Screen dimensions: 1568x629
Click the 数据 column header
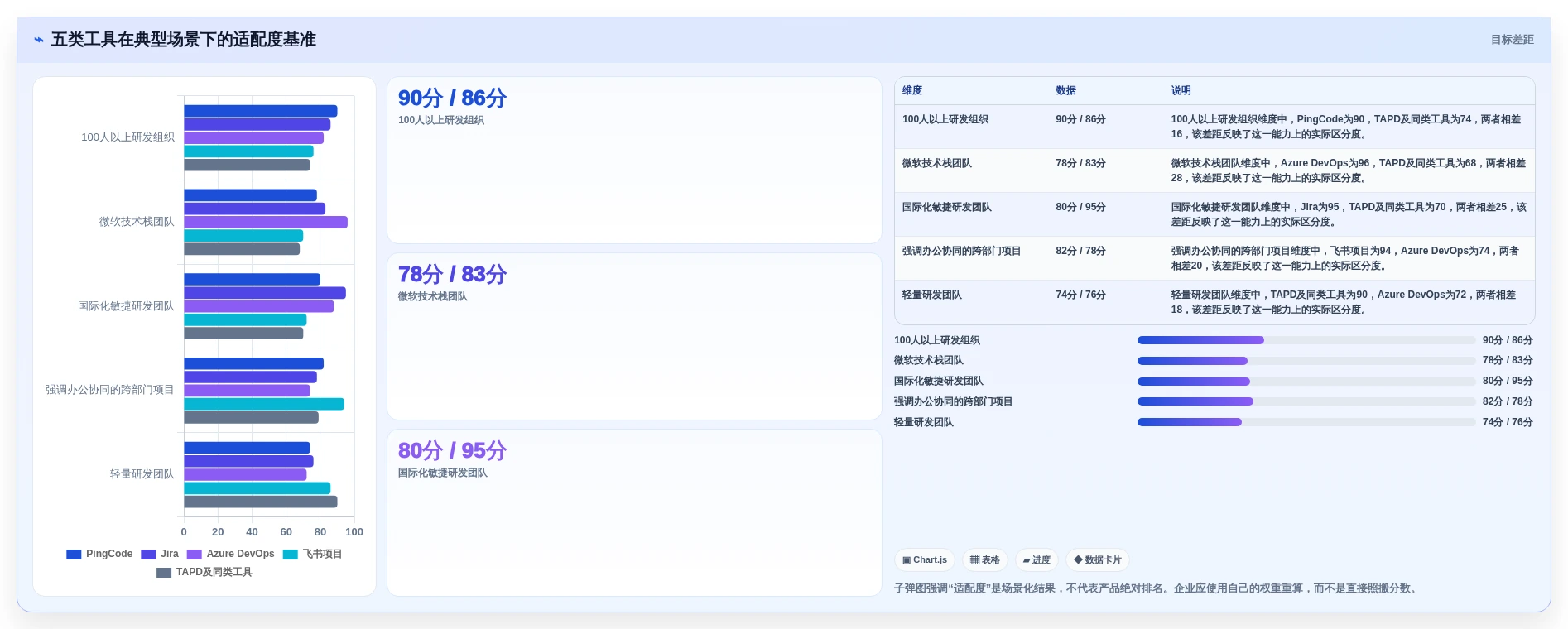[x=1065, y=91]
